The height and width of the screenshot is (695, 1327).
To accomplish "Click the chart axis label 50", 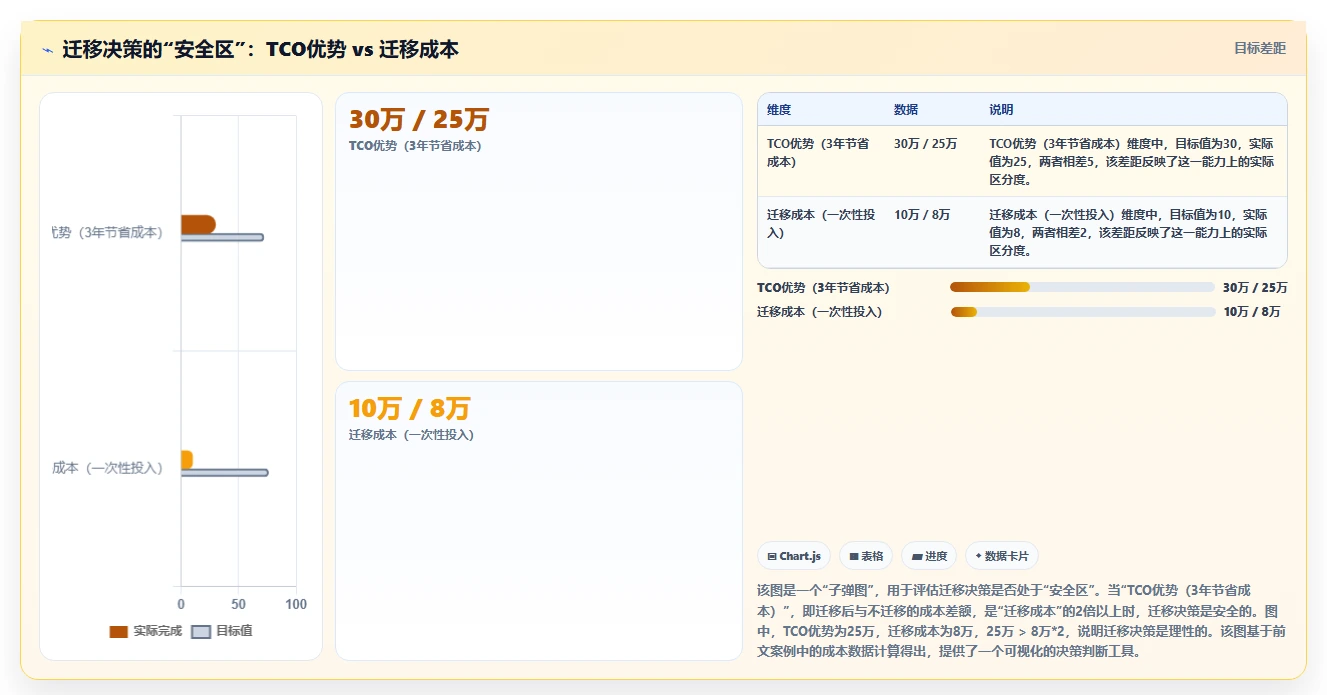I will [x=238, y=605].
